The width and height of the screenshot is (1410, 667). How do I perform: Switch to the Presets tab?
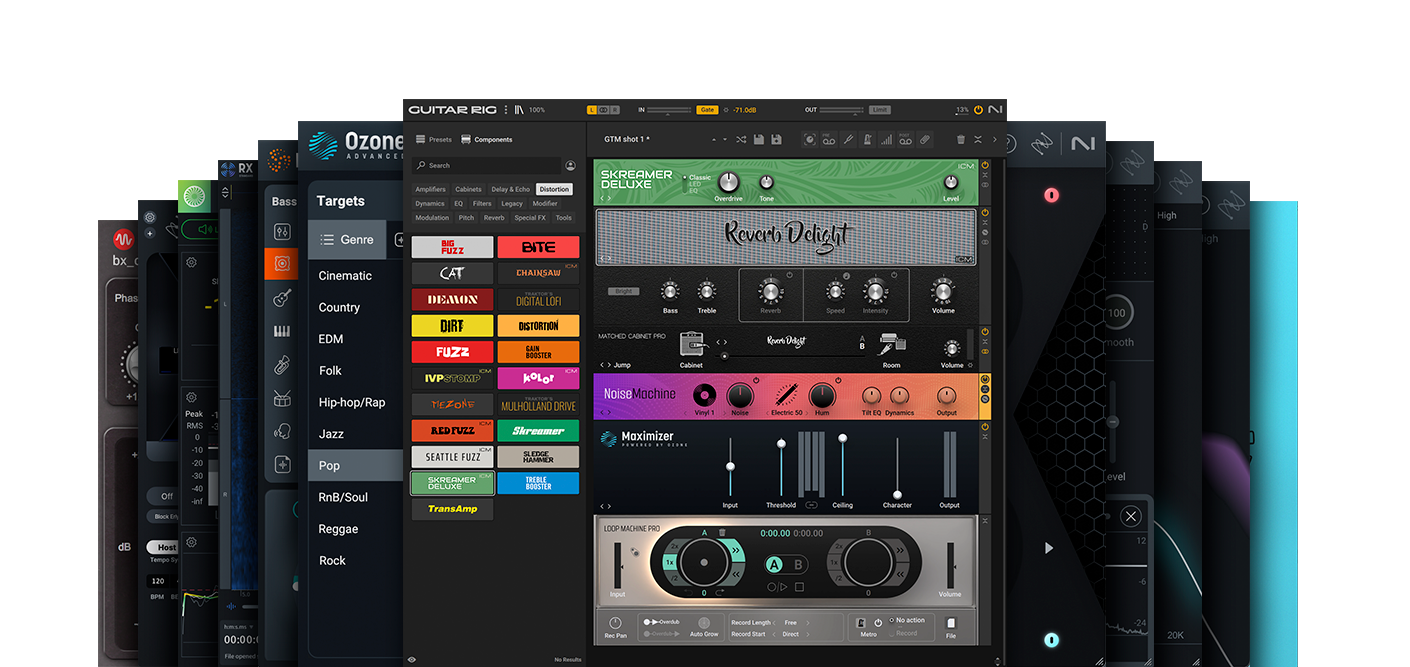433,139
